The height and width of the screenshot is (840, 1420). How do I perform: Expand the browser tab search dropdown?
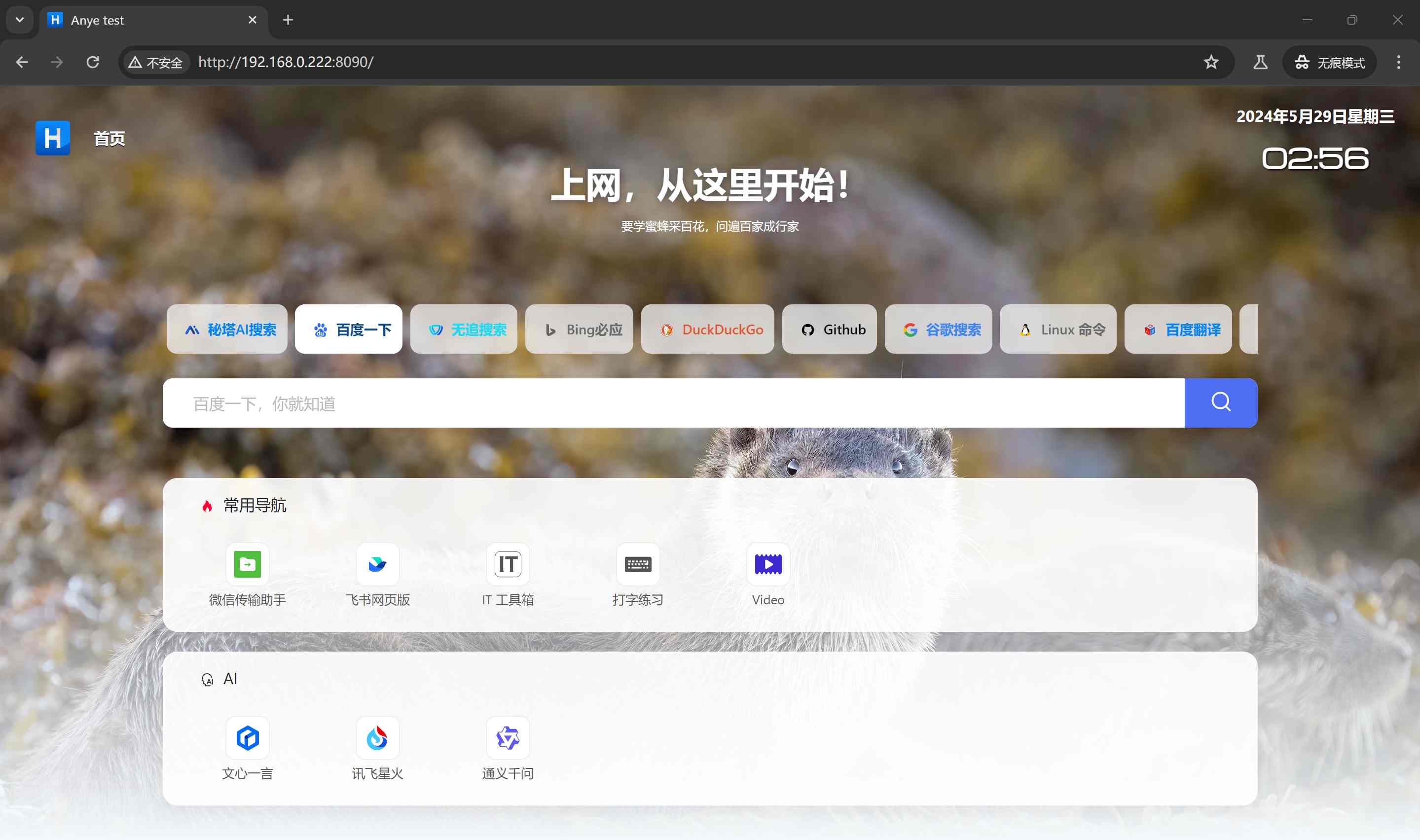click(20, 20)
